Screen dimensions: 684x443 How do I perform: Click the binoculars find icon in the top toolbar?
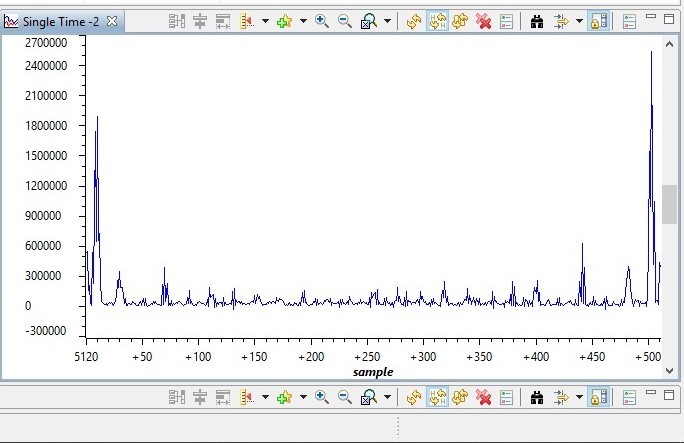pyautogui.click(x=537, y=21)
